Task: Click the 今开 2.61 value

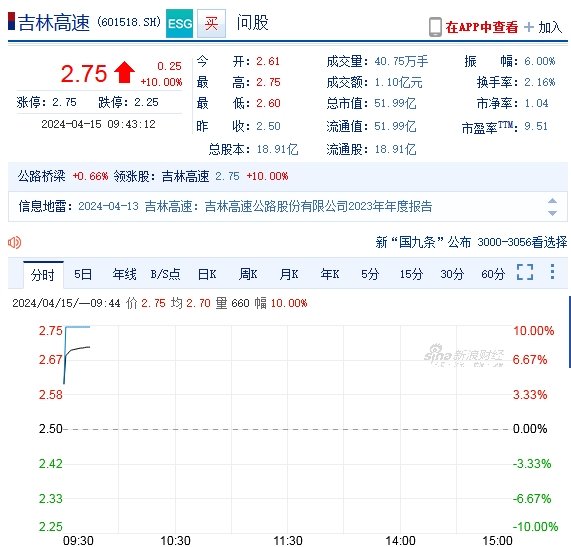Action: (268, 61)
